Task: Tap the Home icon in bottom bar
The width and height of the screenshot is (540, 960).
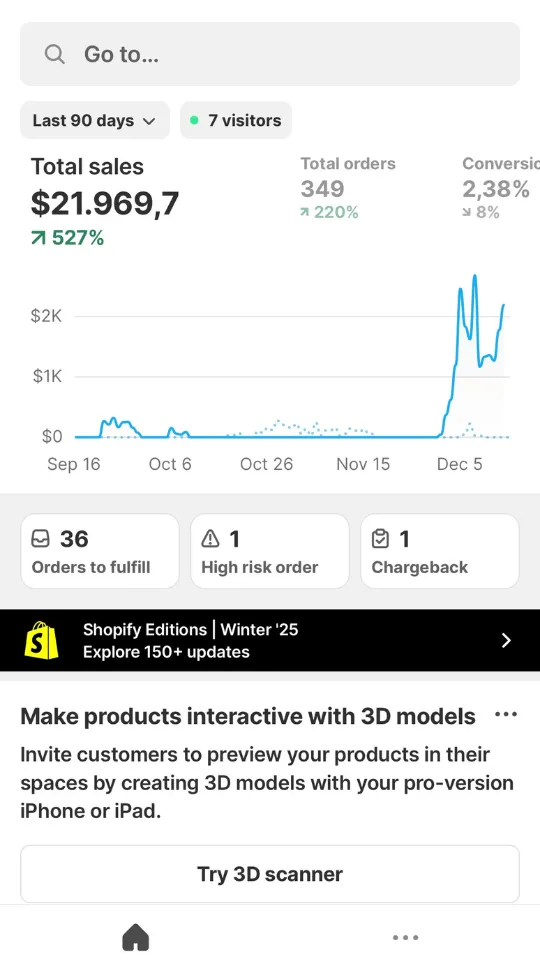Action: click(135, 937)
